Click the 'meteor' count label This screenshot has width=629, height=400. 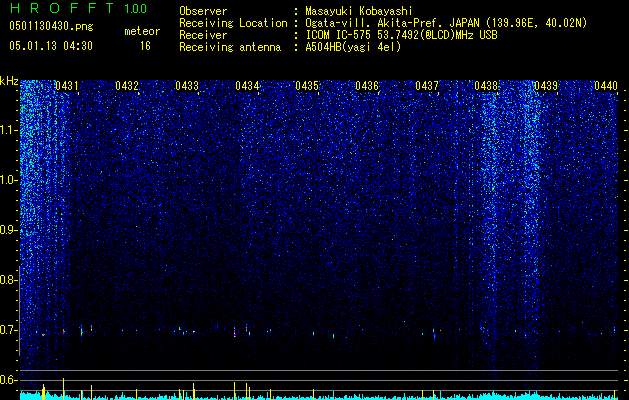point(142,31)
